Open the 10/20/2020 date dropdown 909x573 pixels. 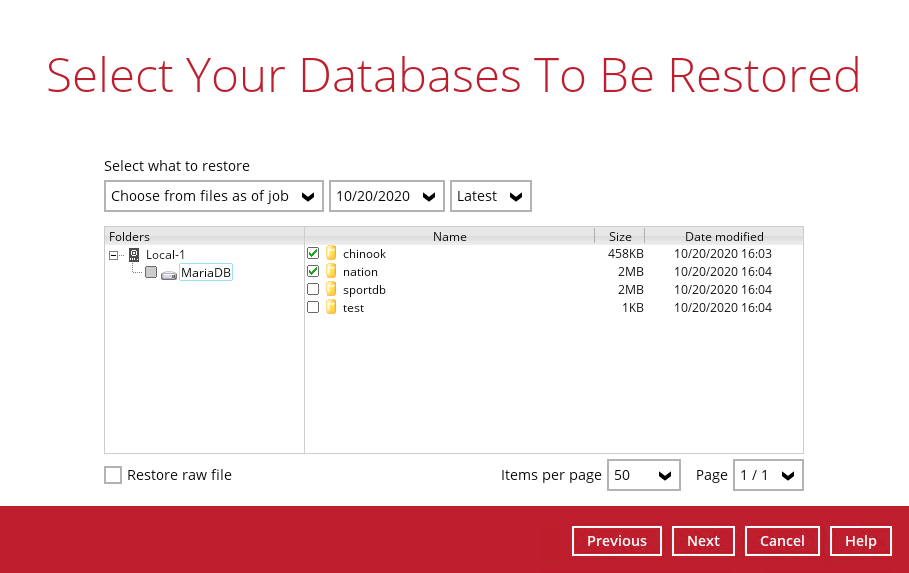[x=386, y=196]
